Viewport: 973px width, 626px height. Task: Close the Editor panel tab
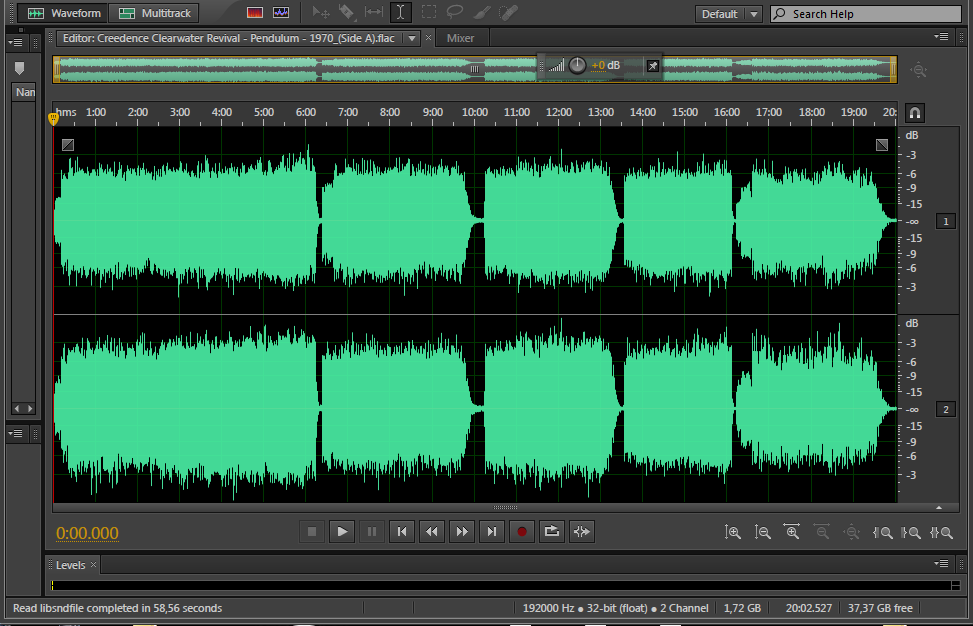point(428,38)
